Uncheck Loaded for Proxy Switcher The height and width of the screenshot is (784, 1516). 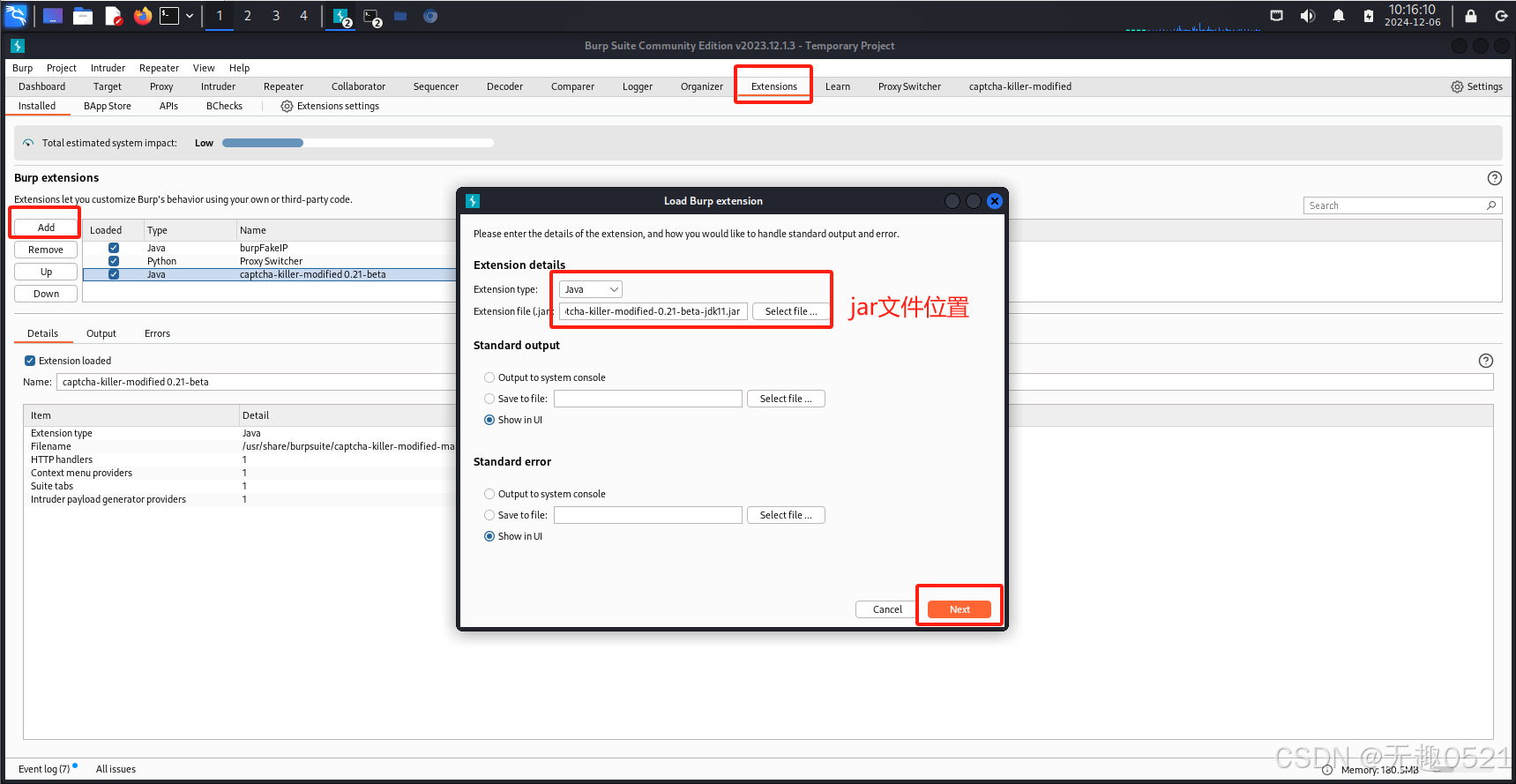114,261
